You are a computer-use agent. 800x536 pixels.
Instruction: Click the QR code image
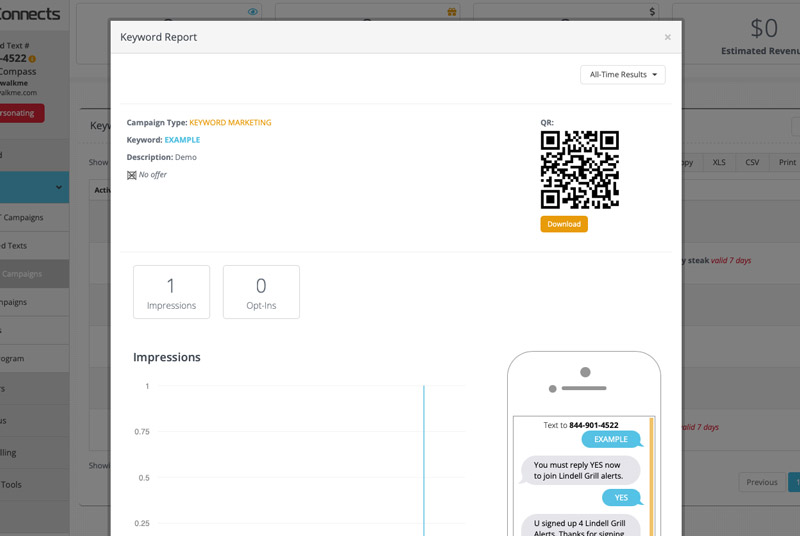click(x=580, y=170)
